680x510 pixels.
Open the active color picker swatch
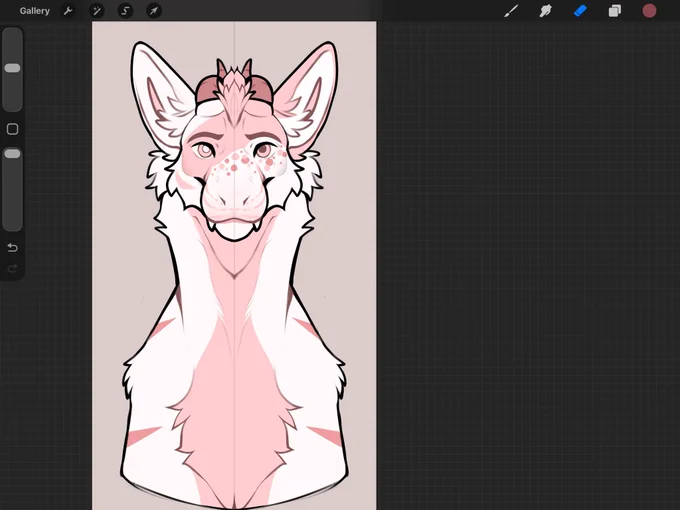[649, 11]
